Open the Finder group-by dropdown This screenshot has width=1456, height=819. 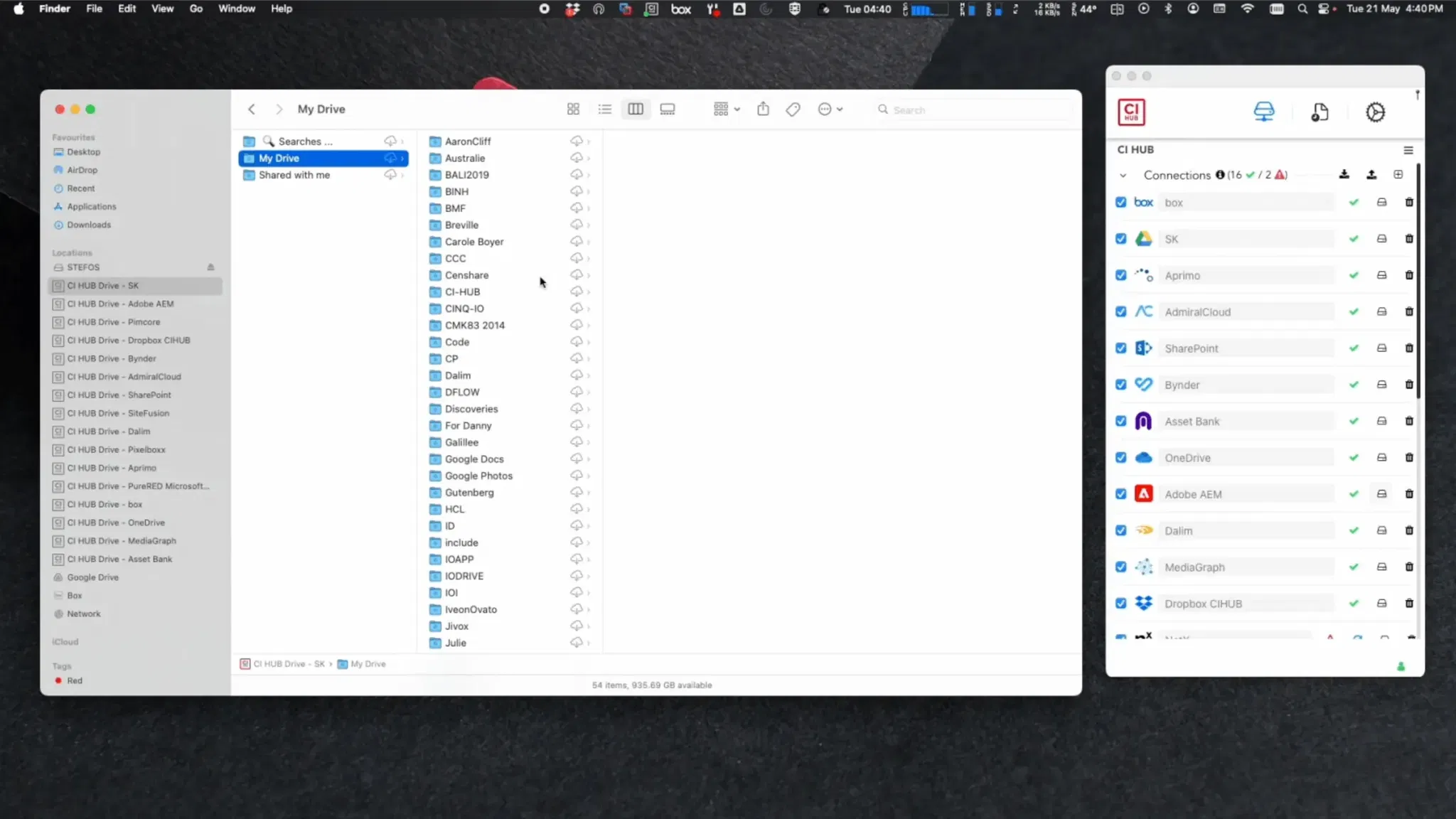coord(727,109)
